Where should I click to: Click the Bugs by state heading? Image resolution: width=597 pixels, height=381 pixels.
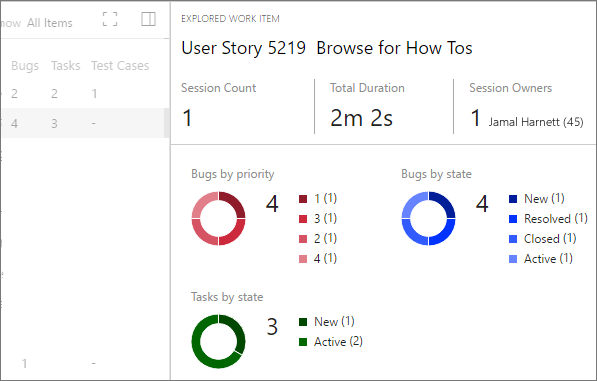tap(436, 174)
